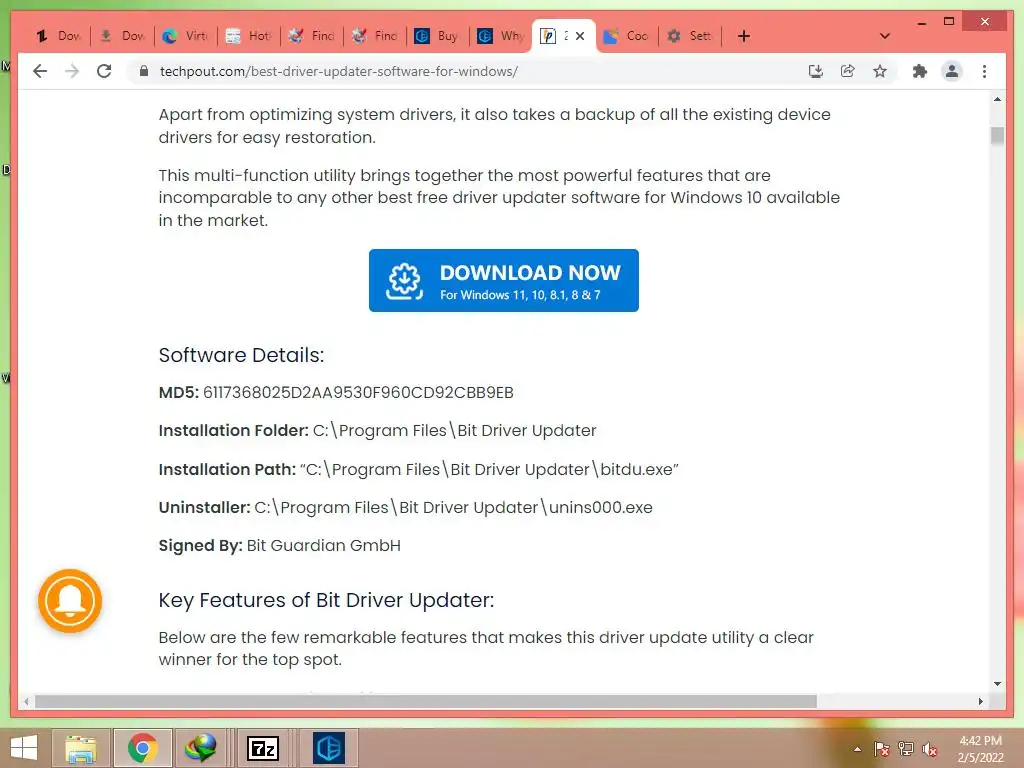Click the horizontal scroll left arrow
1024x768 pixels.
(x=26, y=701)
